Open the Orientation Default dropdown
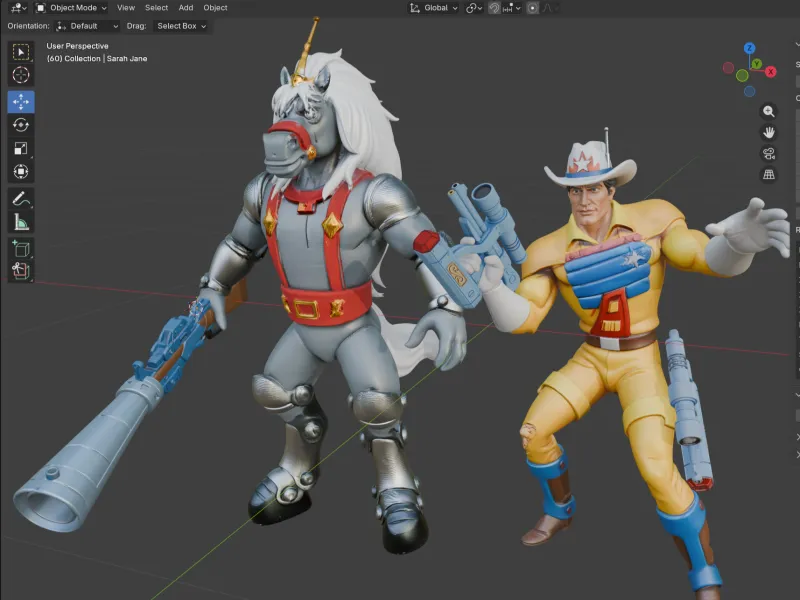 (87, 26)
